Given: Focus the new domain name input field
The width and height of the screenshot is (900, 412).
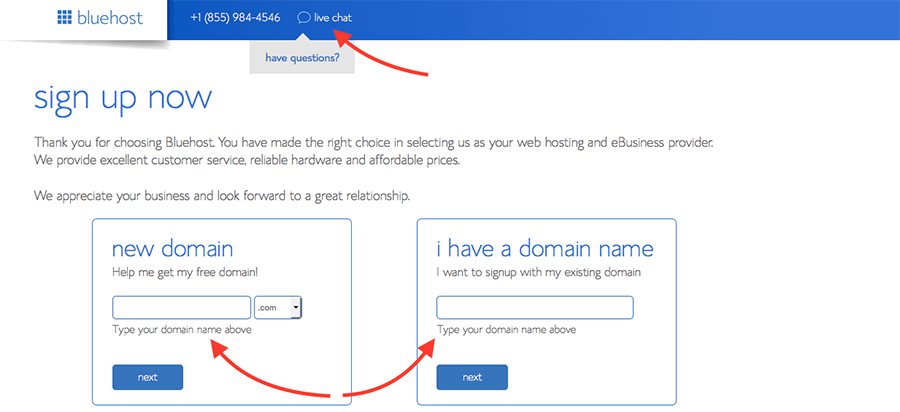Looking at the screenshot, I should (181, 308).
